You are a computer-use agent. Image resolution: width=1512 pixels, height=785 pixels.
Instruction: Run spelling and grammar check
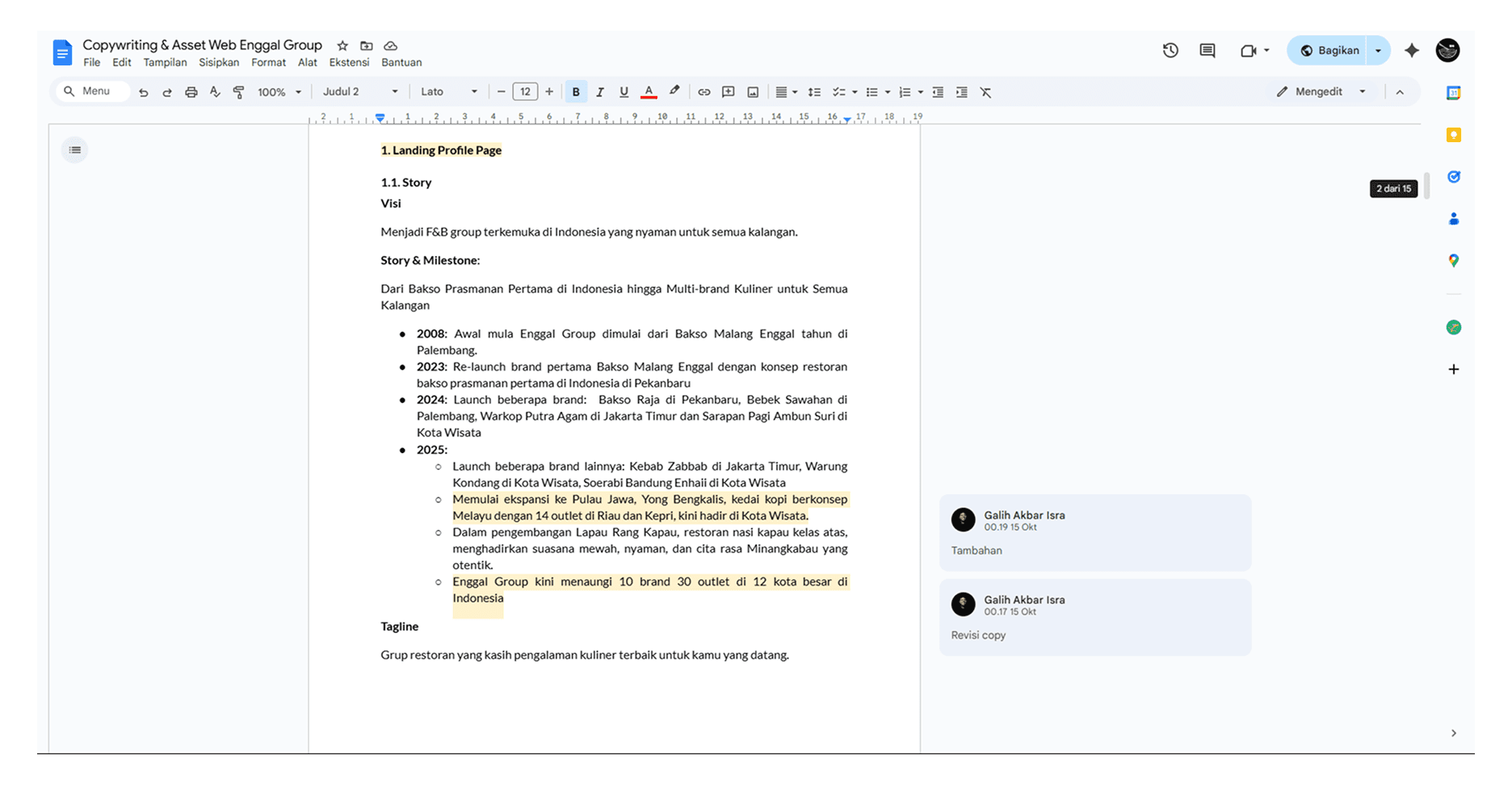[x=215, y=92]
